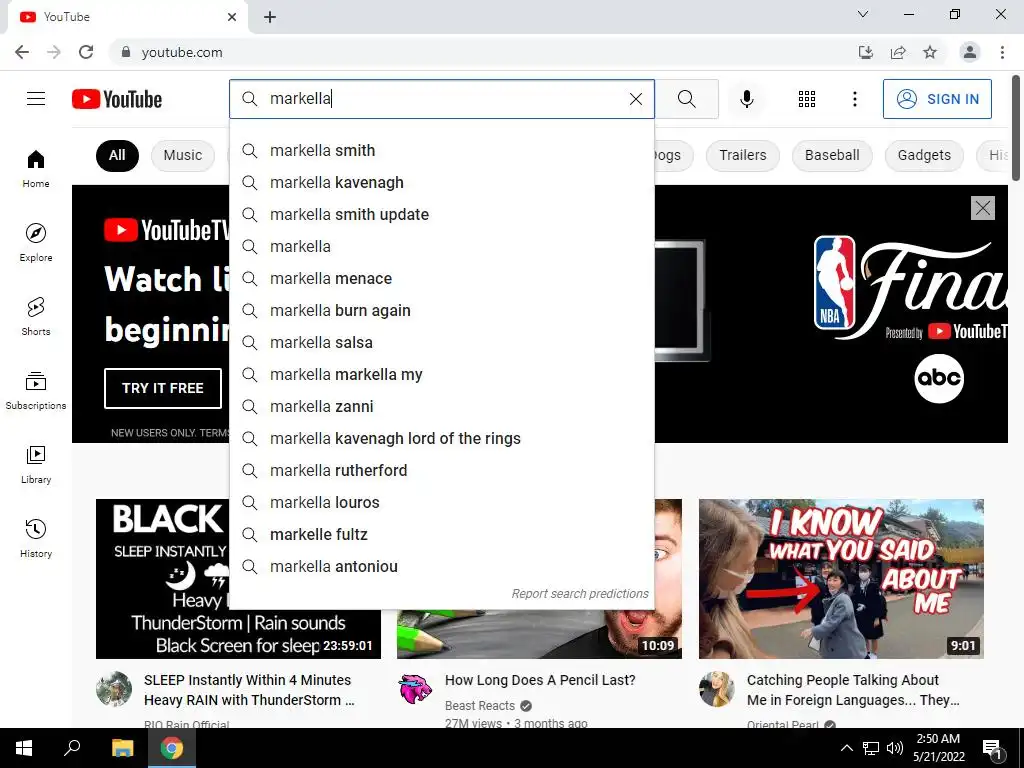The height and width of the screenshot is (768, 1024).
Task: Open the Beast Reacts channel link
Action: 480,705
